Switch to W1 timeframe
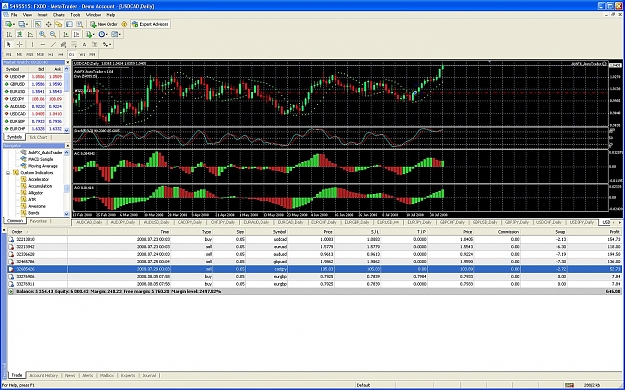Screen dimensions: 625x390 click(x=82, y=54)
